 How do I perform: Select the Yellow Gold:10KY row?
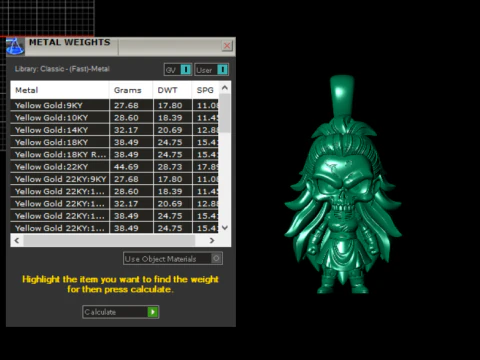[114, 118]
